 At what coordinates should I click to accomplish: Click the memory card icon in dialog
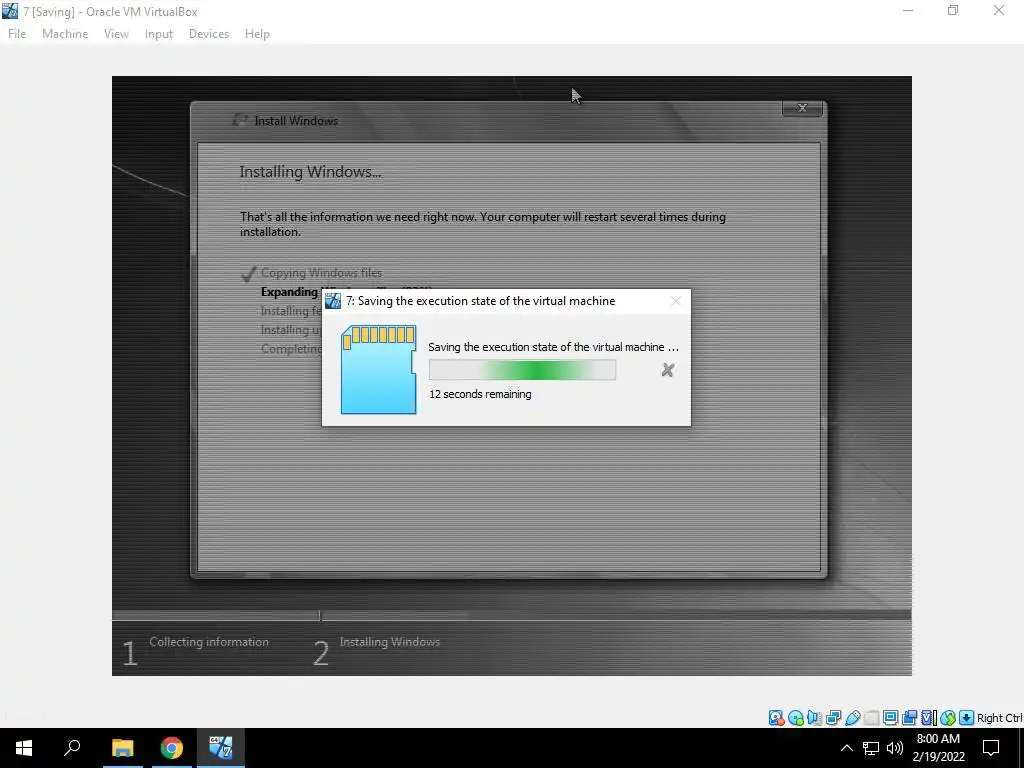(x=379, y=370)
